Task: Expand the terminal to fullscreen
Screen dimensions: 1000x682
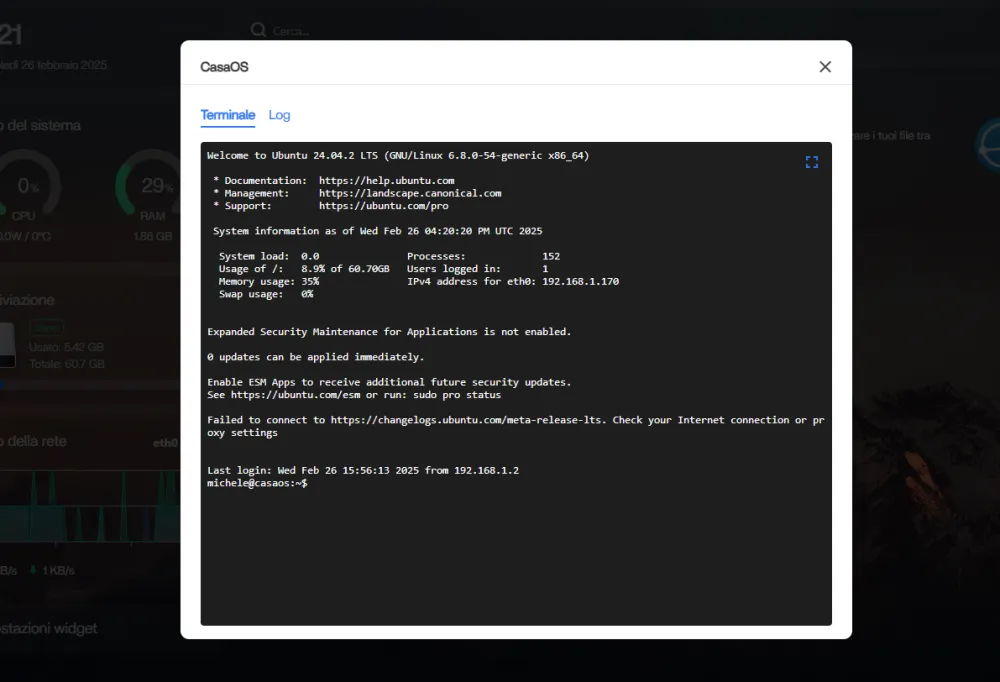Action: pyautogui.click(x=811, y=161)
